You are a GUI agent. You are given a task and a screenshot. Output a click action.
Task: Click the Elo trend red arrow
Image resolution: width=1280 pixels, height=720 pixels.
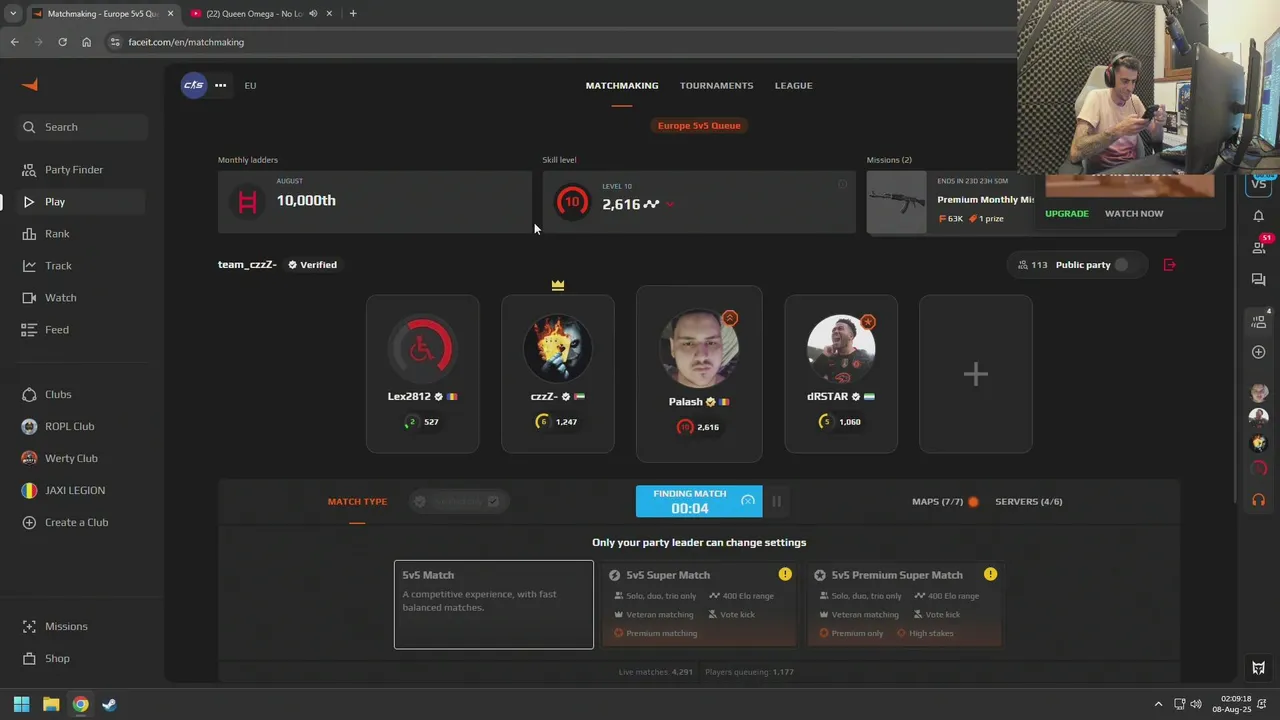click(670, 205)
